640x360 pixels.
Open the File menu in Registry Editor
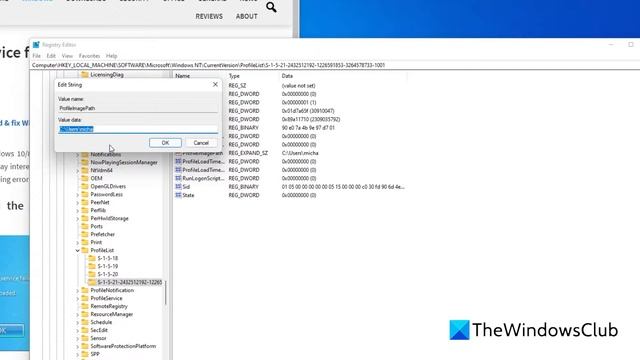36,56
